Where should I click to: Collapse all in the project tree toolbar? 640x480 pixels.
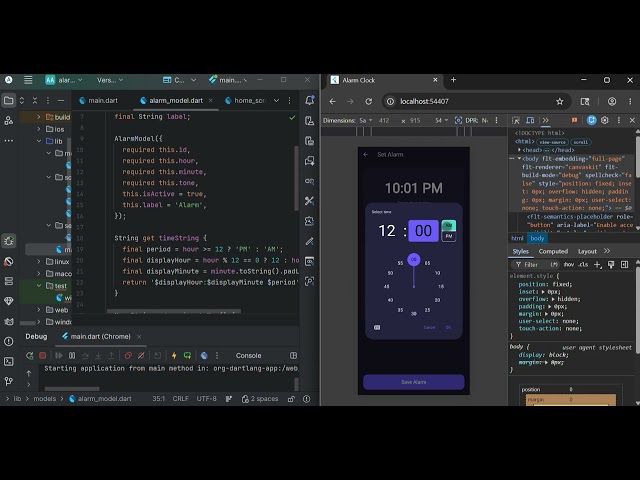pos(35,100)
